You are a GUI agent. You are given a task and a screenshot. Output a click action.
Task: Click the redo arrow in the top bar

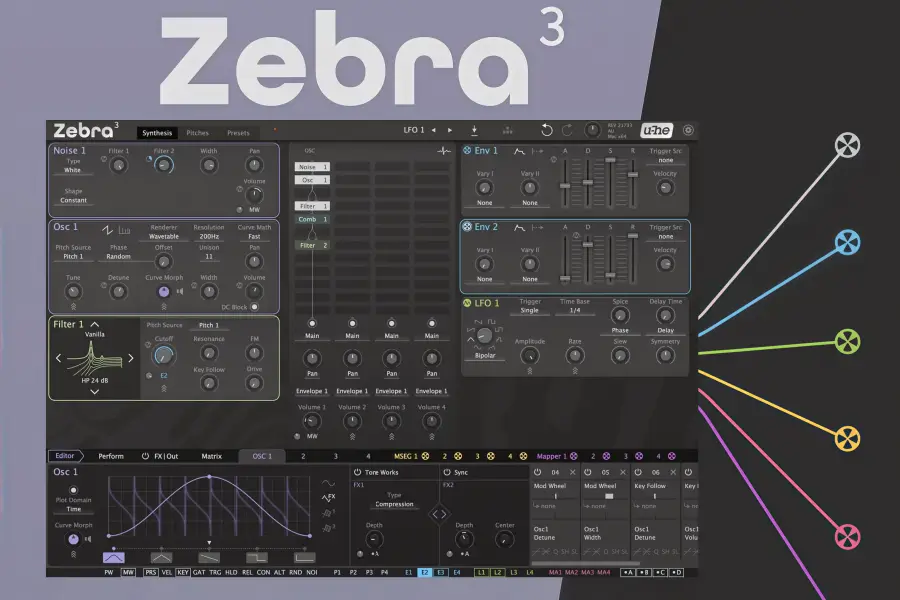pyautogui.click(x=567, y=130)
